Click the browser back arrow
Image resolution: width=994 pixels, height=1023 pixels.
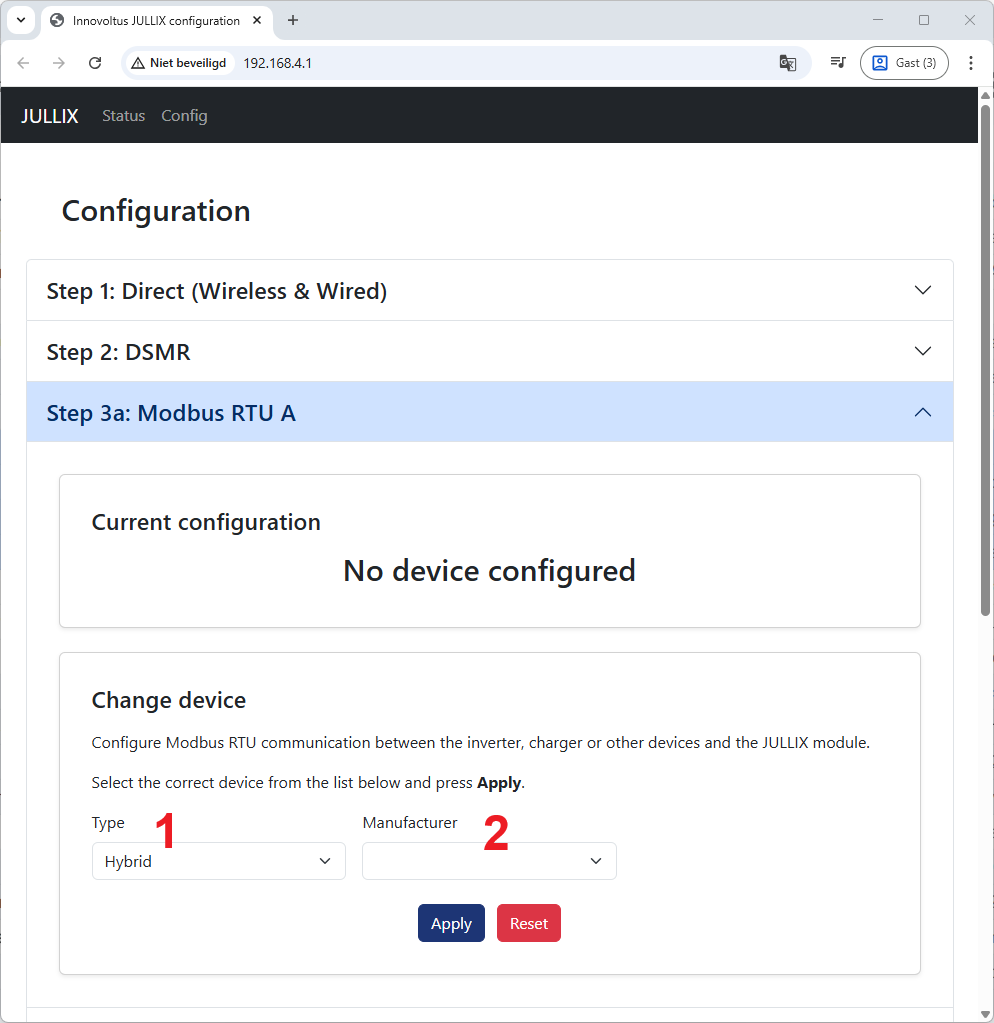tap(24, 63)
